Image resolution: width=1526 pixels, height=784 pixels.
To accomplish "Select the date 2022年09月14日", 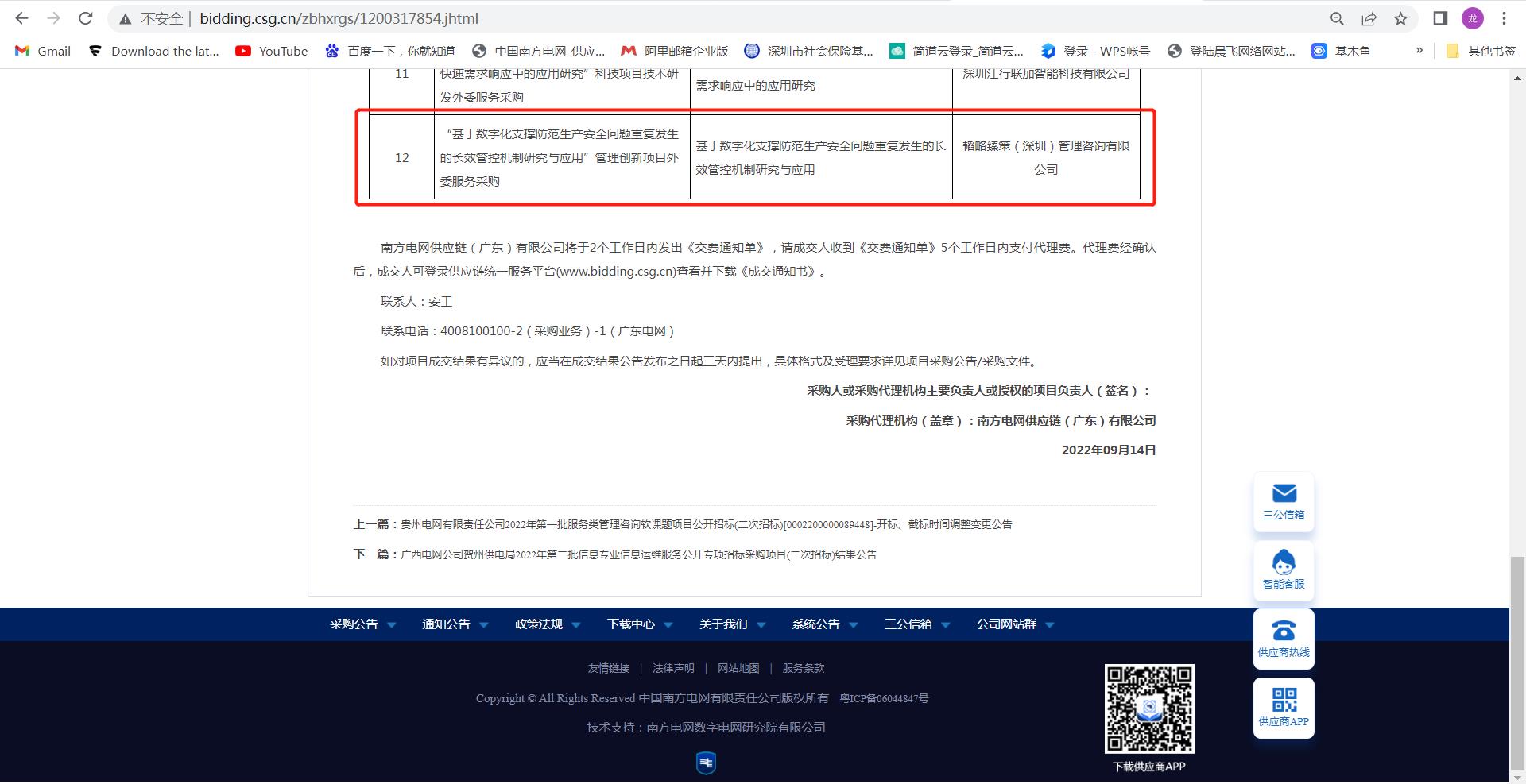I will click(1109, 450).
